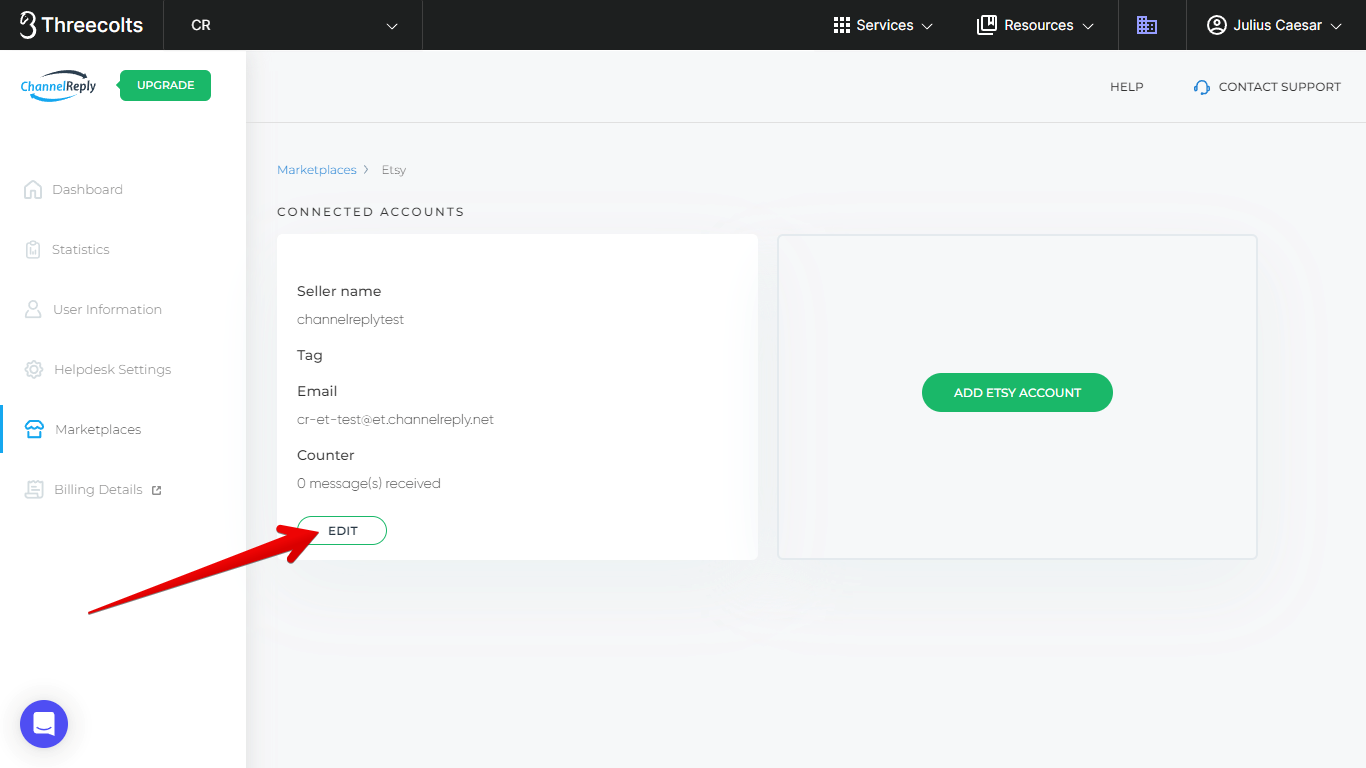Open the Julius Caesar user menu

(x=1274, y=25)
